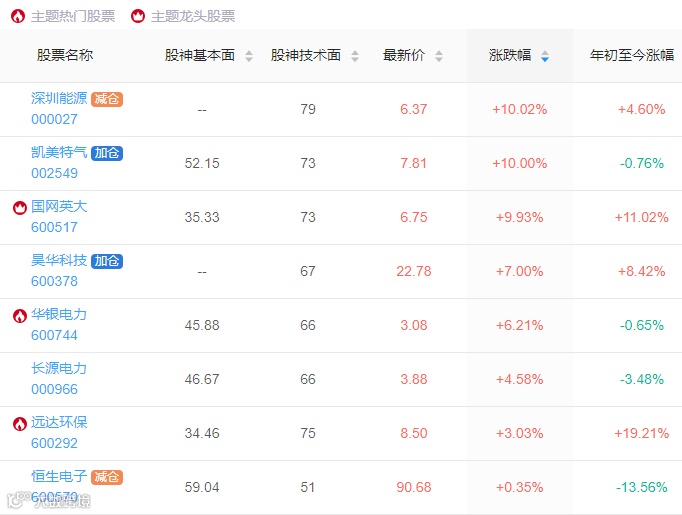This screenshot has width=682, height=515.
Task: Click the +7.00% change value
Action: (x=520, y=271)
